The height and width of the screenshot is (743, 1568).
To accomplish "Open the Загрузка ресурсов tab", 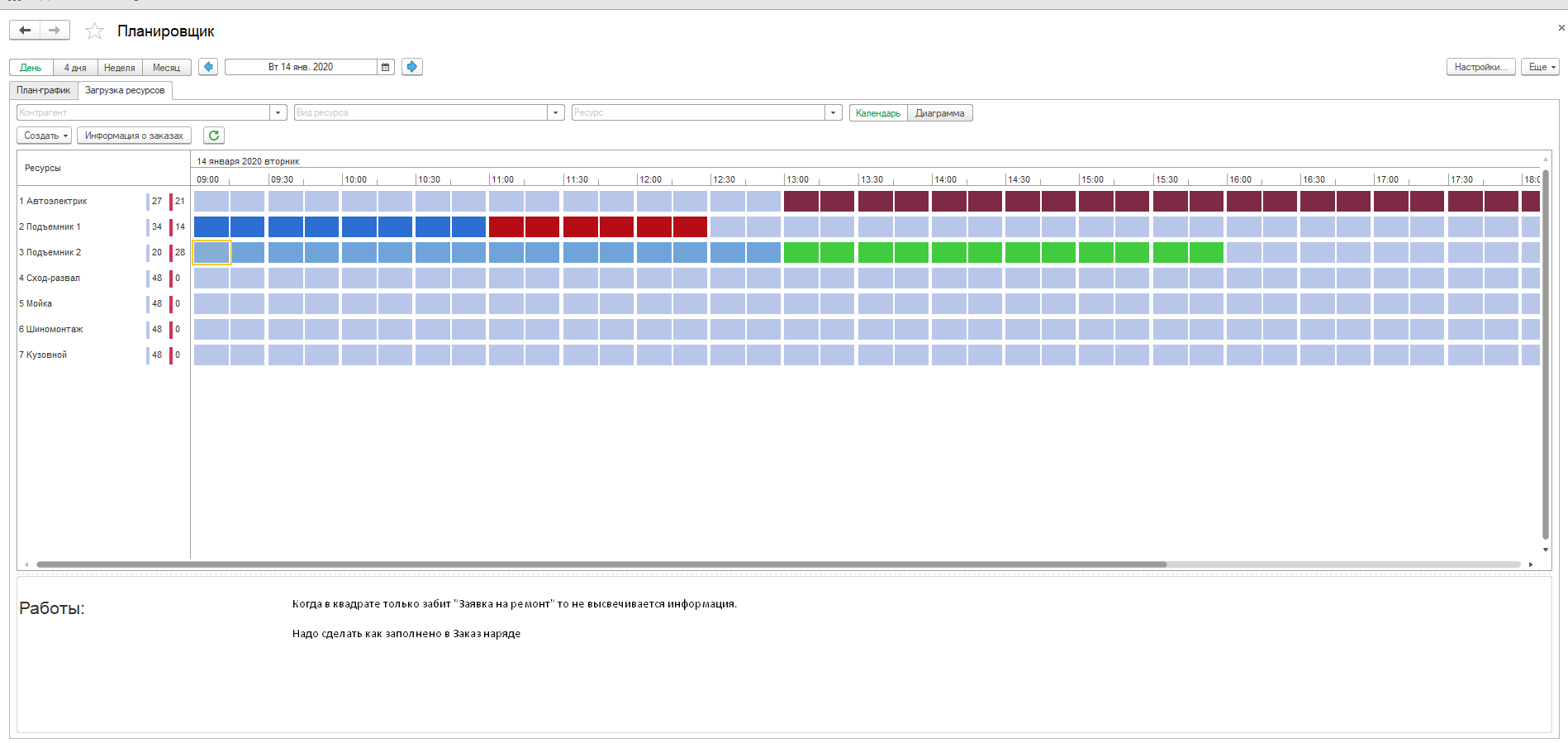I will tap(125, 90).
